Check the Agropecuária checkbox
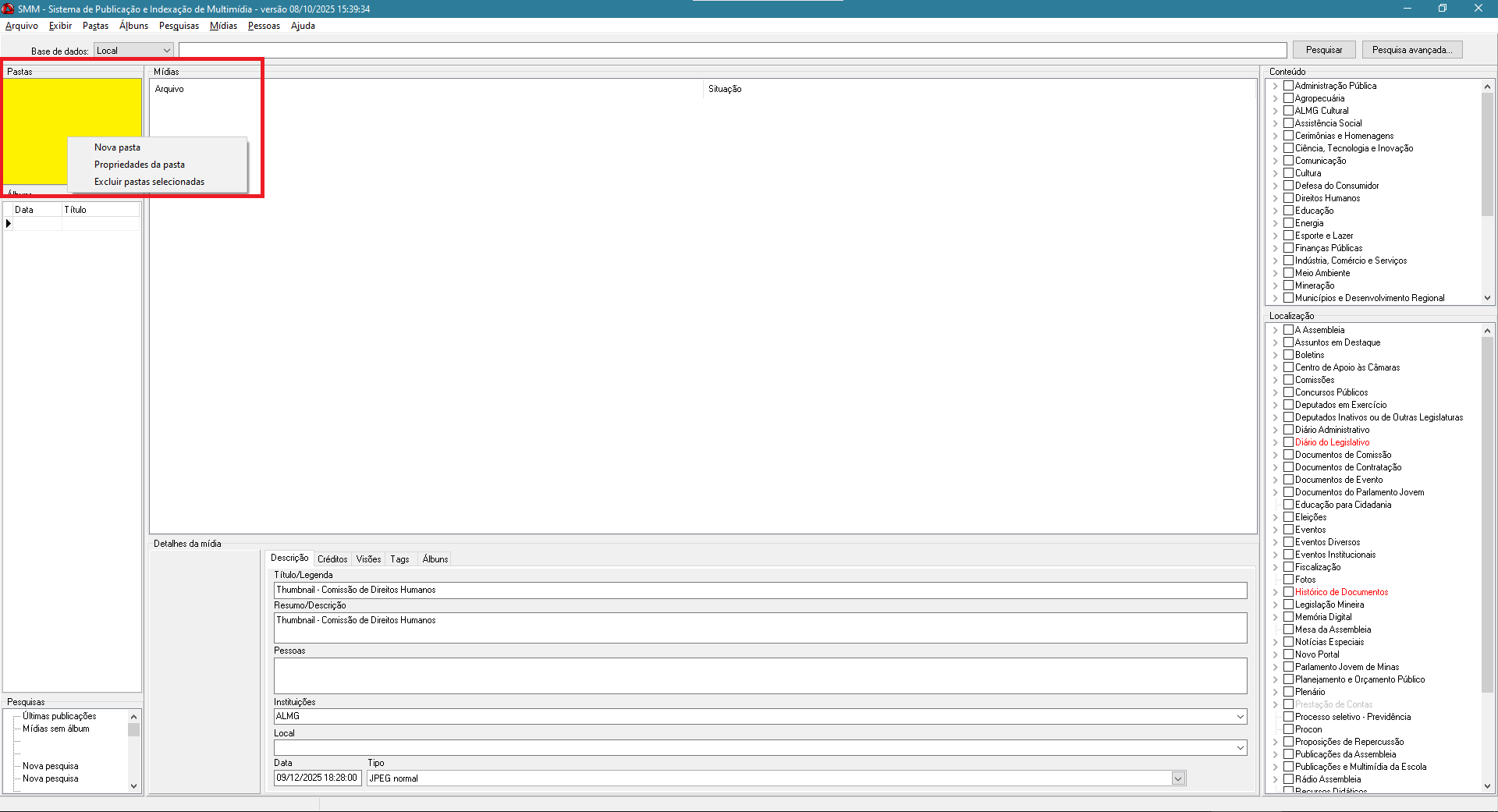The width and height of the screenshot is (1498, 812). click(x=1288, y=98)
